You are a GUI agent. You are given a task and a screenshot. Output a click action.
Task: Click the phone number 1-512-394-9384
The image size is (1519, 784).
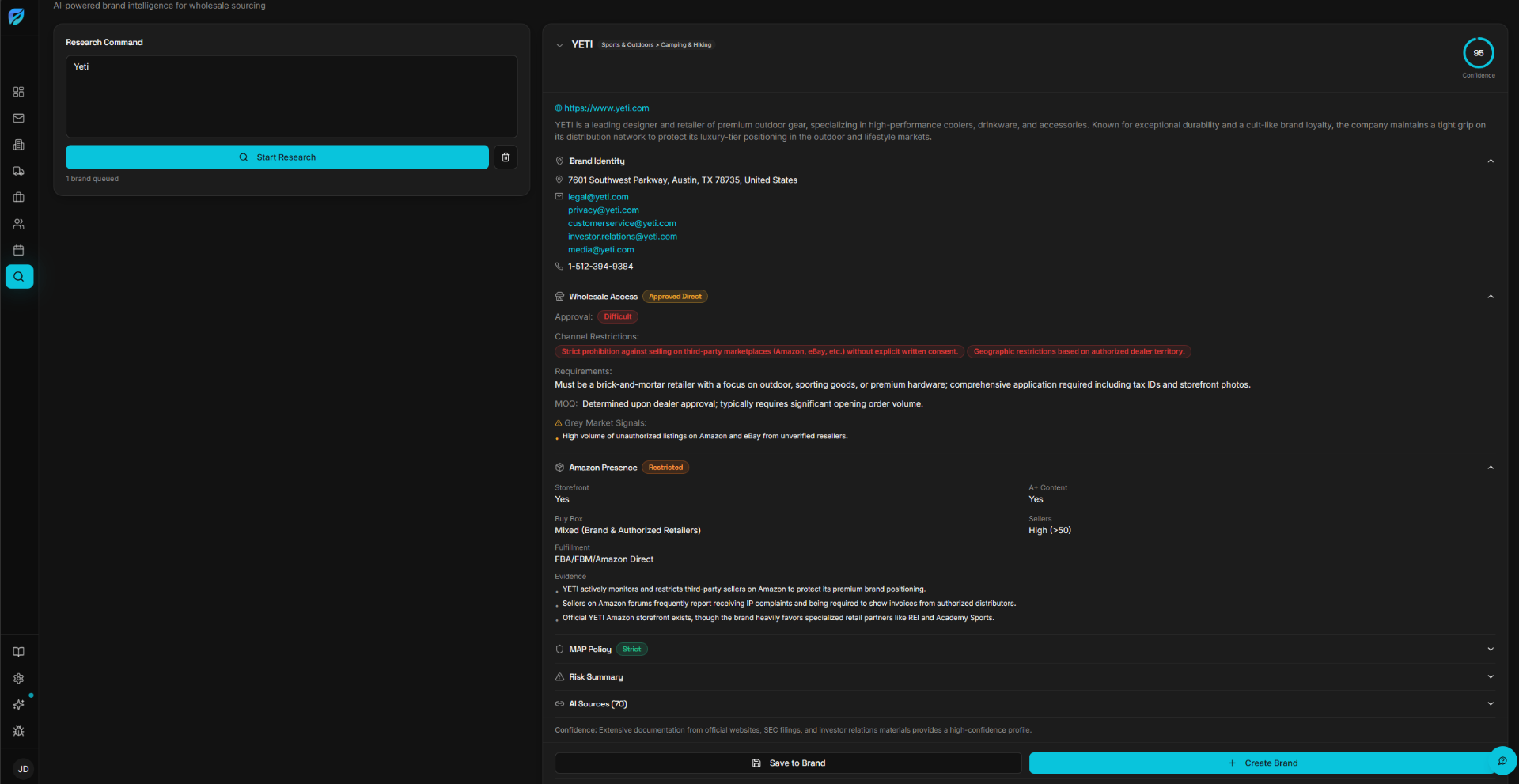pyautogui.click(x=600, y=267)
